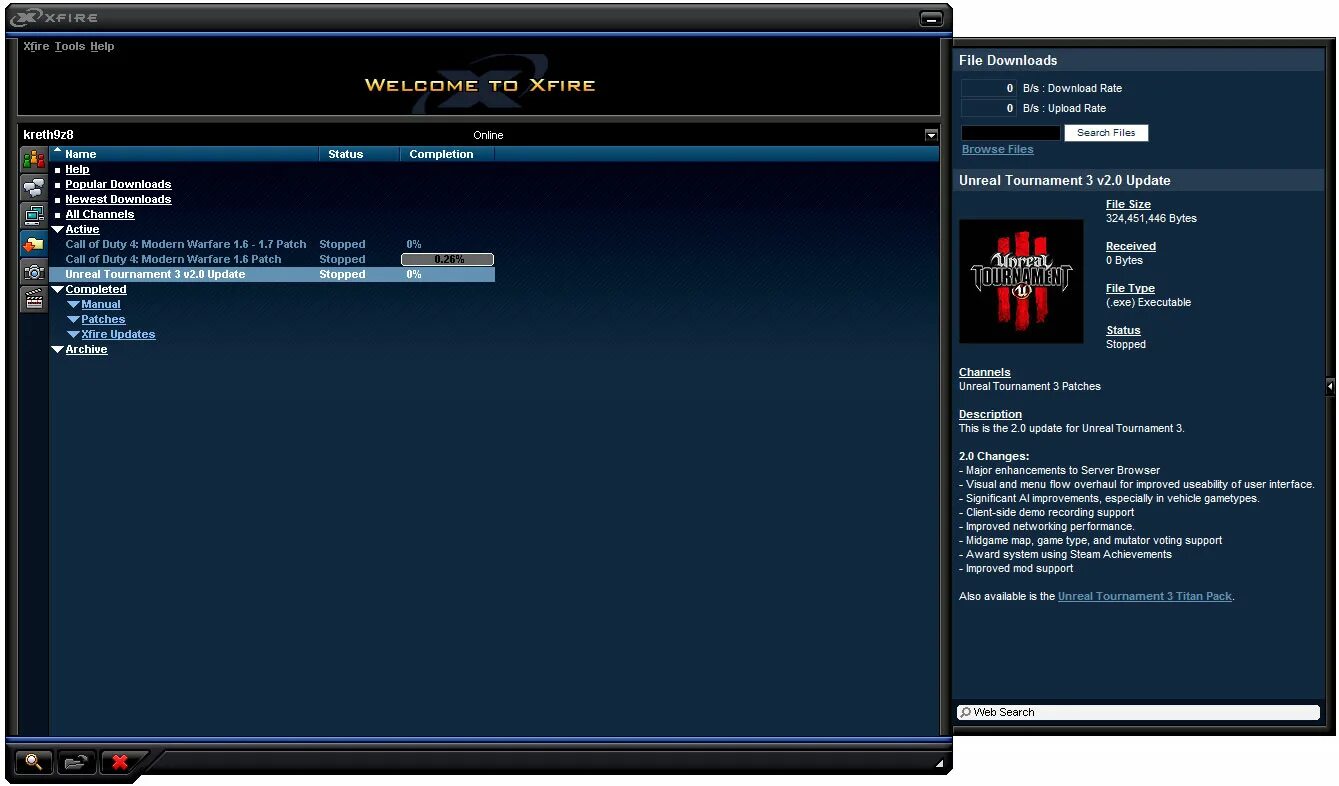
Task: Open the status dropdown next to Online
Action: coord(931,135)
